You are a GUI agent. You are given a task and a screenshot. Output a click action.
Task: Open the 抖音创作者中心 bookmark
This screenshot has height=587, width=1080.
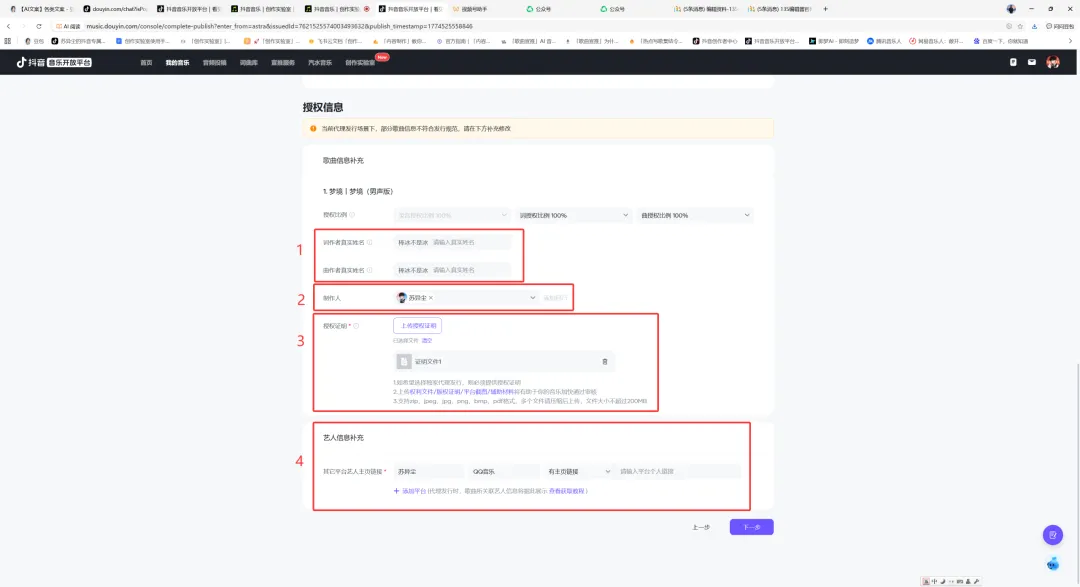[715, 41]
